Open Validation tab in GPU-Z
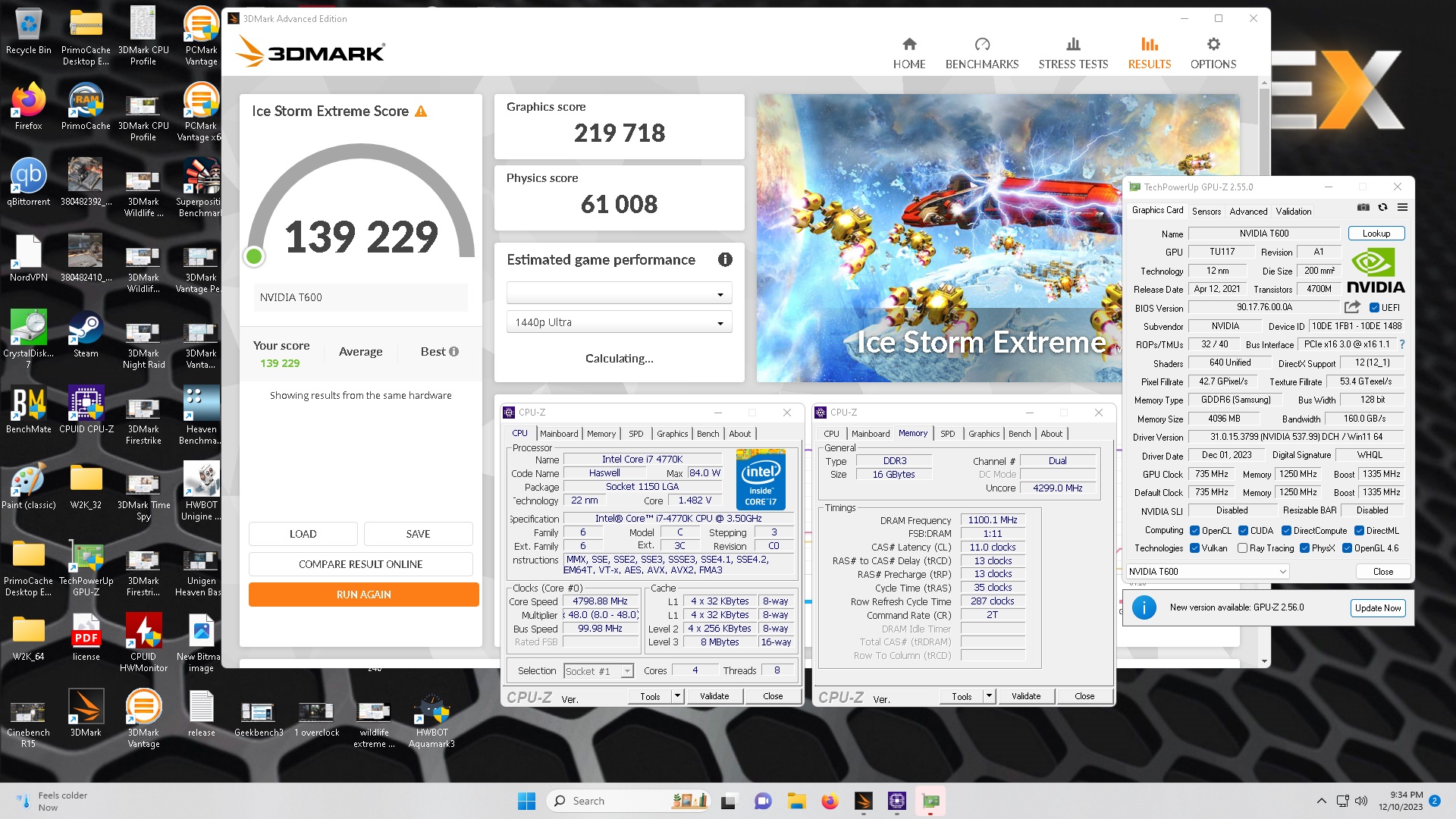 (x=1294, y=212)
